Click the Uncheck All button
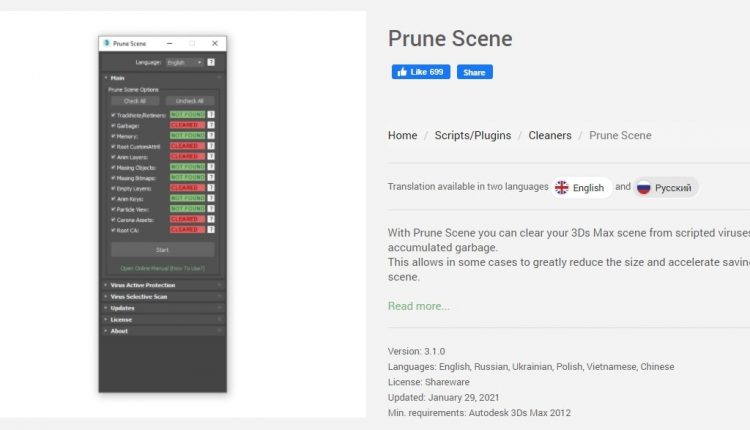The image size is (750, 430). (190, 101)
